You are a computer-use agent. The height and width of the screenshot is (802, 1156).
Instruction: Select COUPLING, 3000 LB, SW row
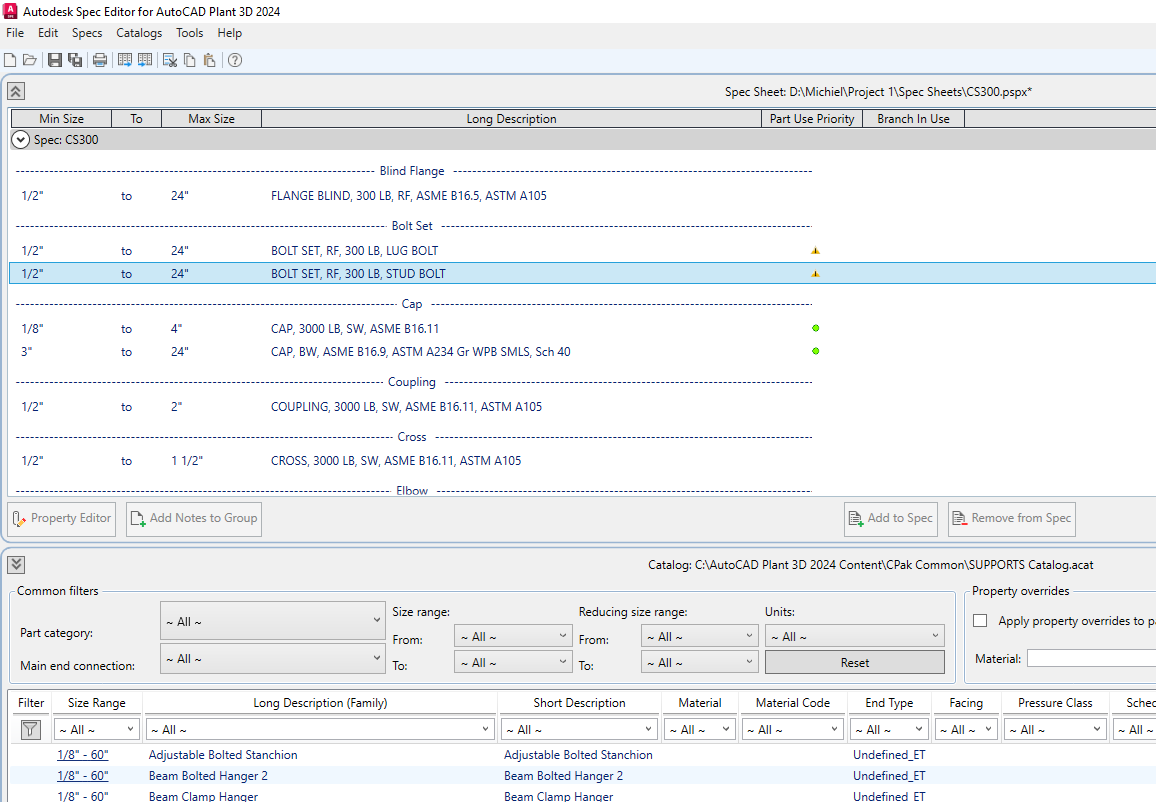582,406
